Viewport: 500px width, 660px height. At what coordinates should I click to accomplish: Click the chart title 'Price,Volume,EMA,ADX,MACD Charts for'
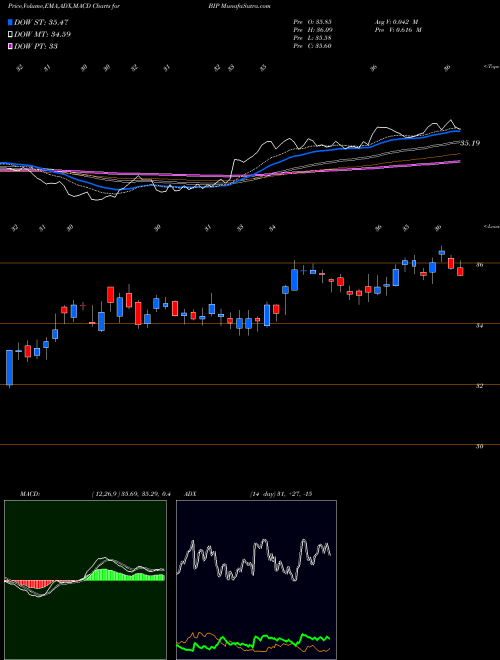click(x=64, y=6)
